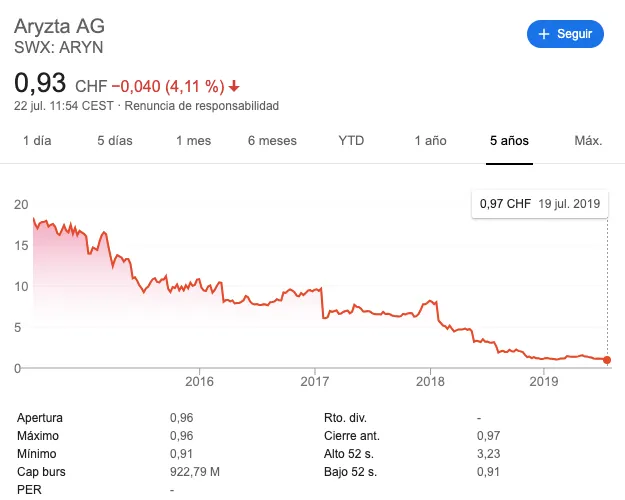Screen dimensions: 625x500
Task: Switch chart to YTD view
Action: pos(351,141)
